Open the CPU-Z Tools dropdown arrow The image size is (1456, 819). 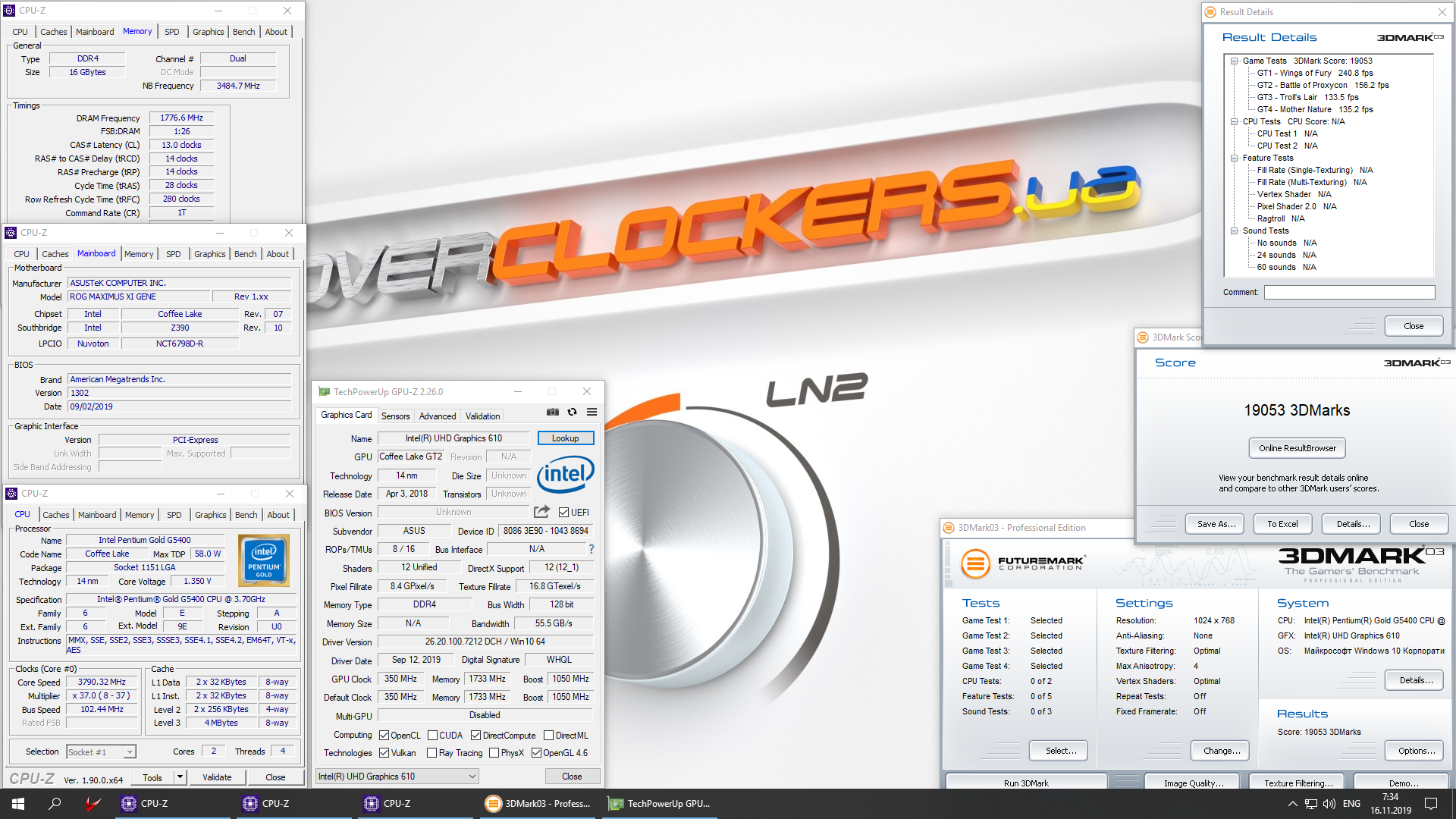(180, 777)
